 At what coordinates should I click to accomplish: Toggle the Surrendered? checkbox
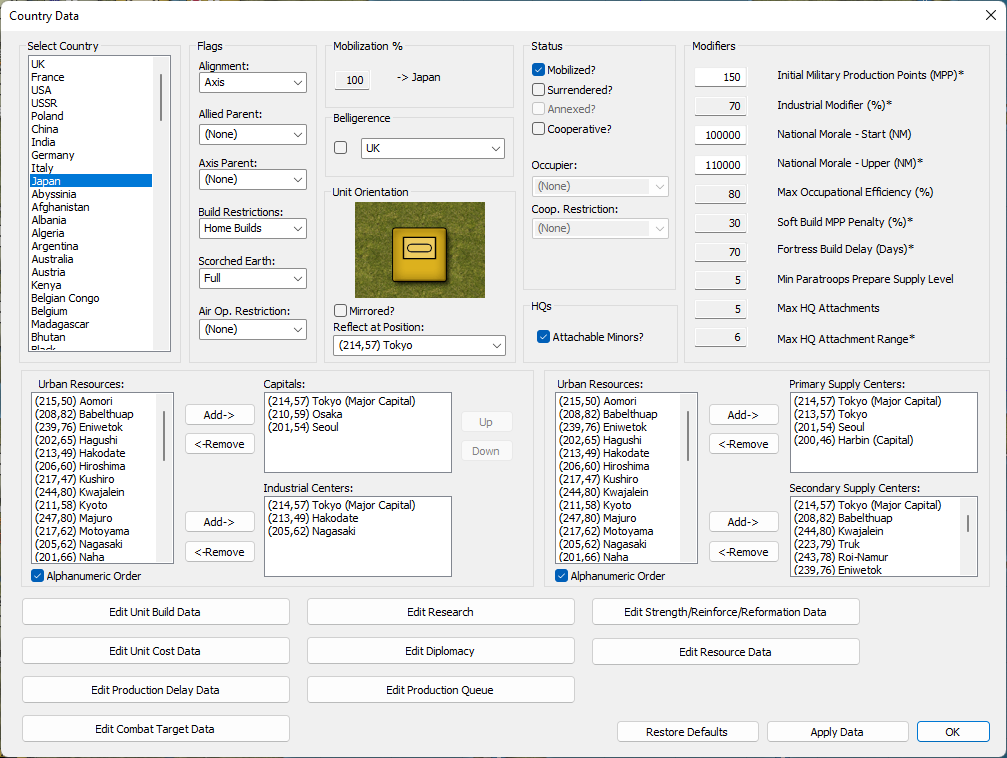tap(538, 90)
